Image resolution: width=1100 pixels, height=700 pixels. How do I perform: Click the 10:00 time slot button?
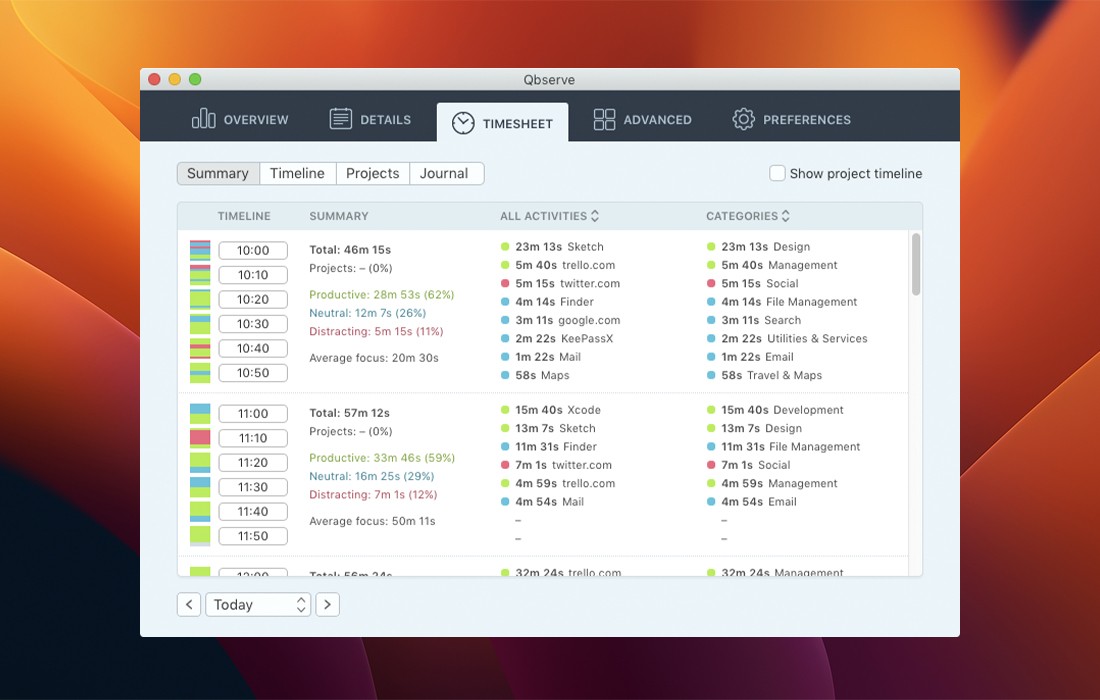(x=253, y=250)
